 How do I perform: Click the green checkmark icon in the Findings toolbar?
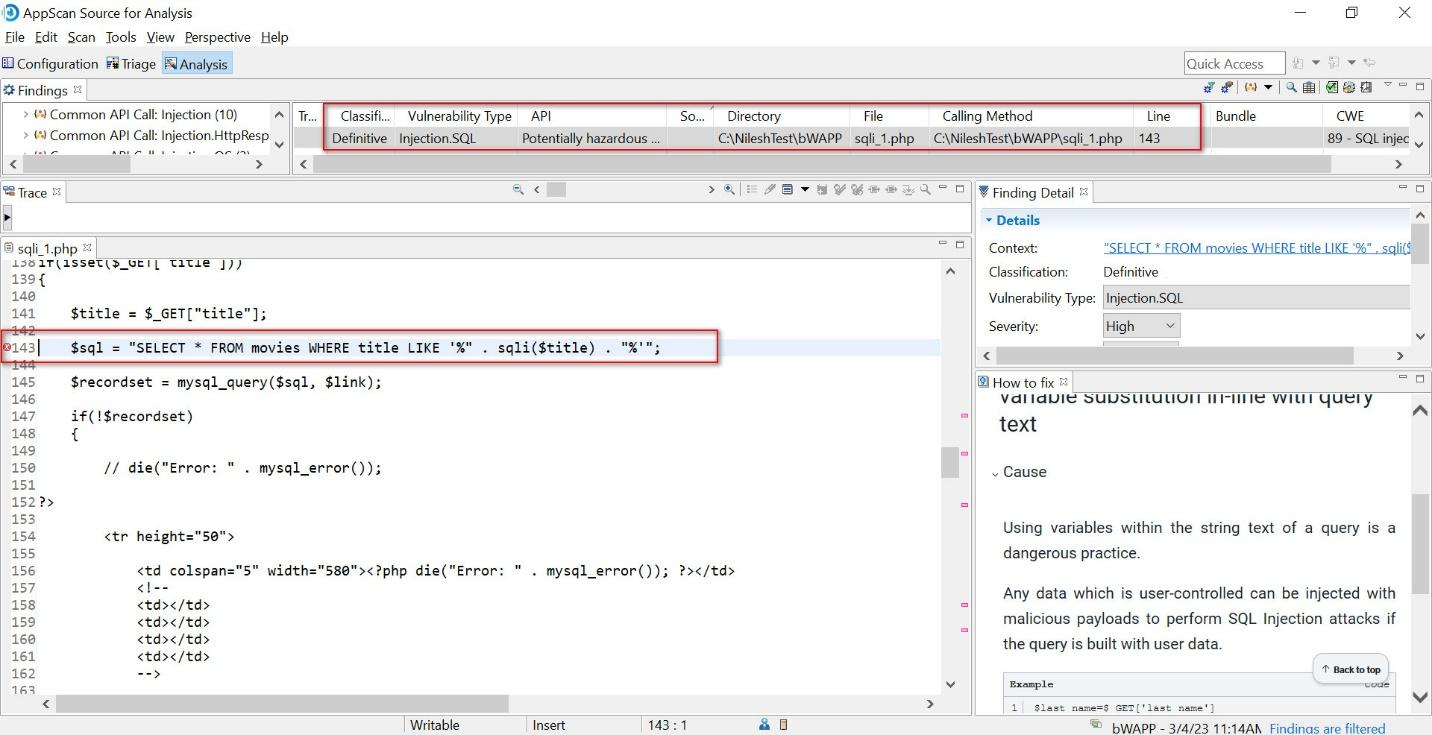1330,88
